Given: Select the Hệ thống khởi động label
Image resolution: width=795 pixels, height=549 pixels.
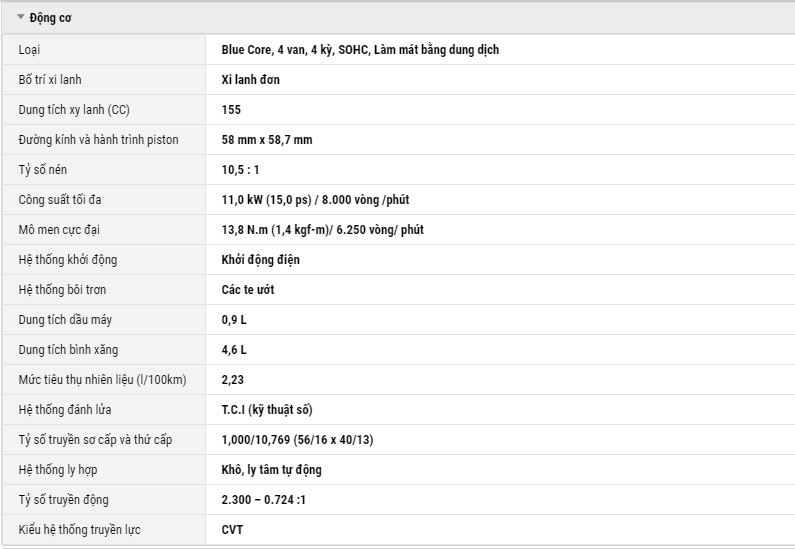Looking at the screenshot, I should (x=68, y=260).
